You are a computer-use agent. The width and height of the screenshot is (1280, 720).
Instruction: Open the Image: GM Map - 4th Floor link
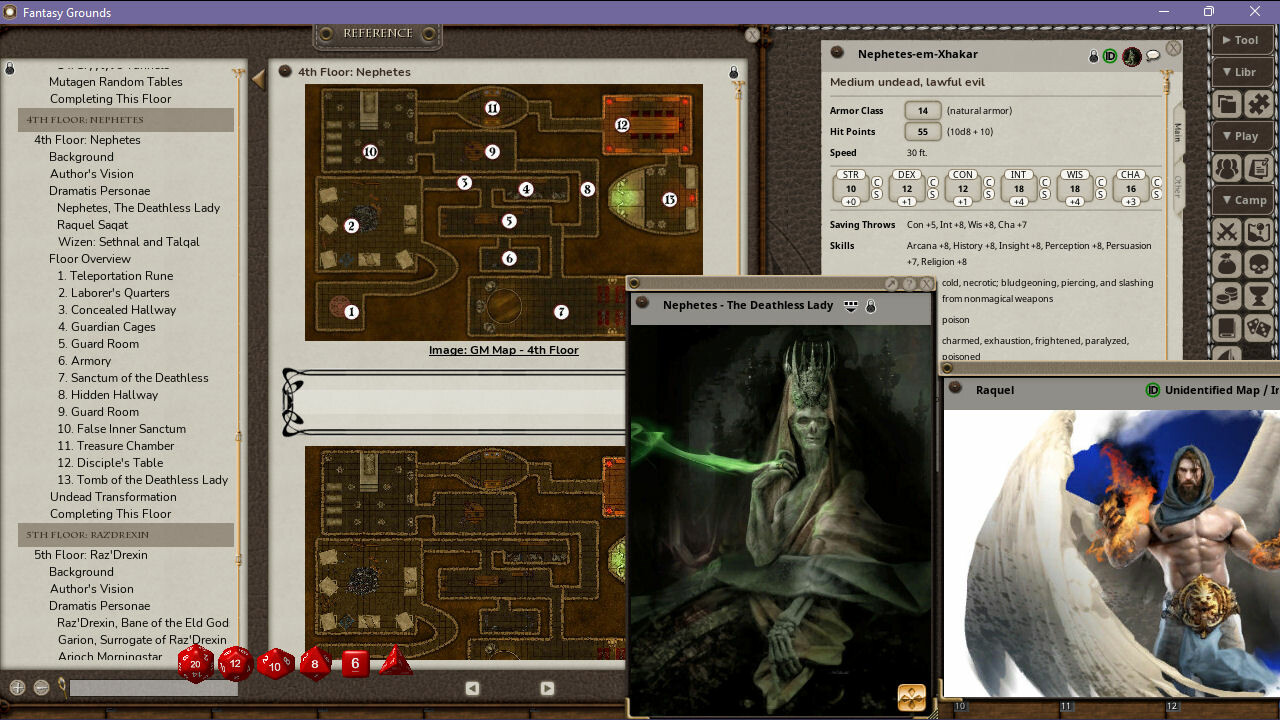tap(504, 350)
